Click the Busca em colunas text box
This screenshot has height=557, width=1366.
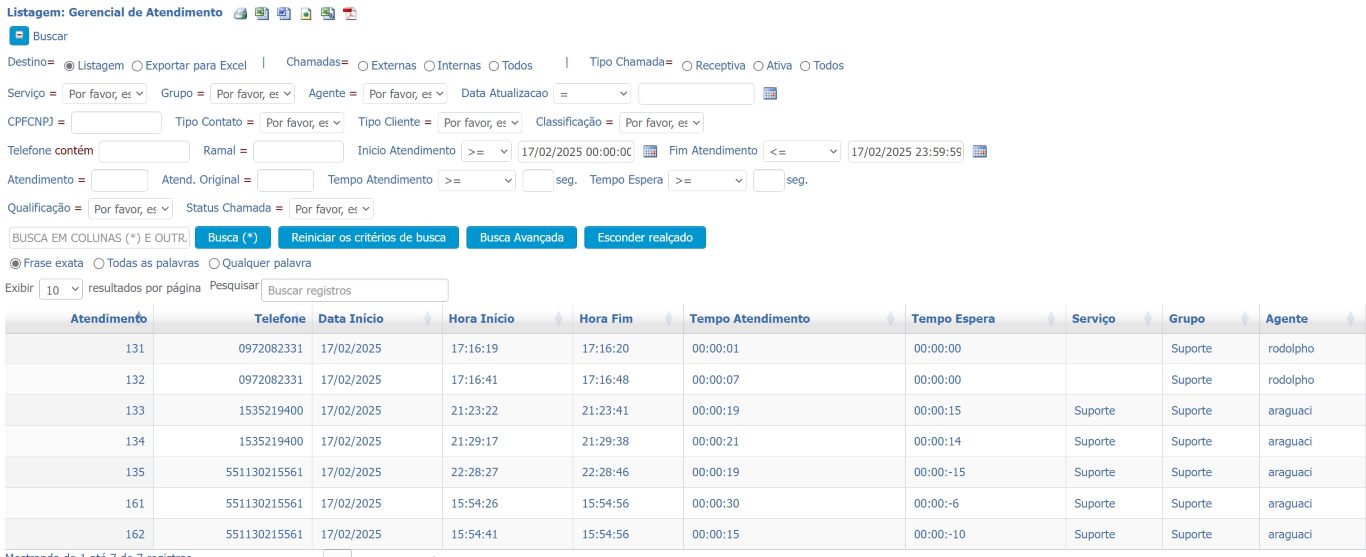pos(98,238)
